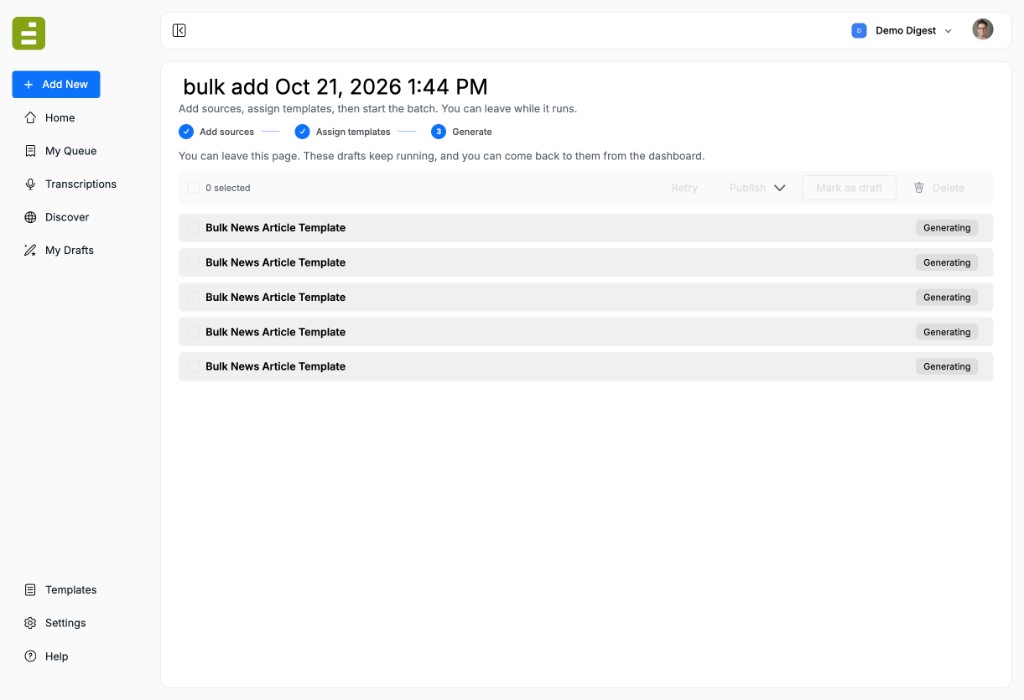Screen dimensions: 1024x700
Task: Click the second row's Generating status badge
Action: click(x=946, y=262)
